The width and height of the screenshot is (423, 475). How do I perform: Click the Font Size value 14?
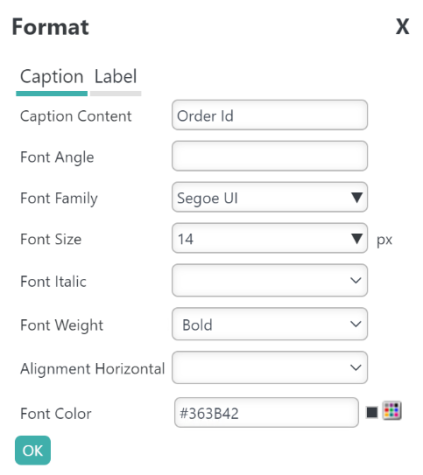point(185,239)
